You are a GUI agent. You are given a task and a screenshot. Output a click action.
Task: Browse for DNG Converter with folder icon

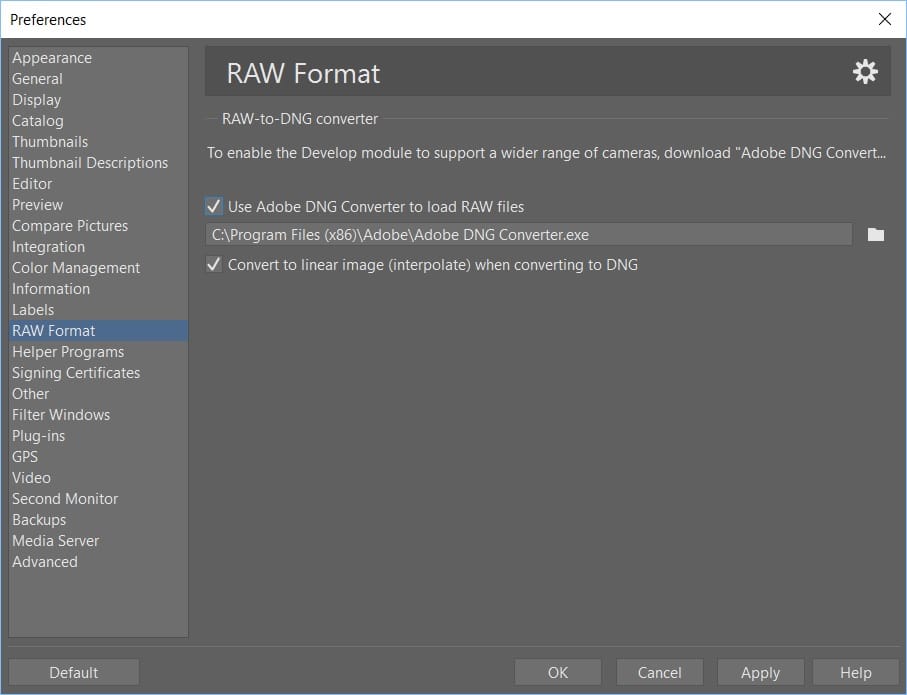click(875, 234)
